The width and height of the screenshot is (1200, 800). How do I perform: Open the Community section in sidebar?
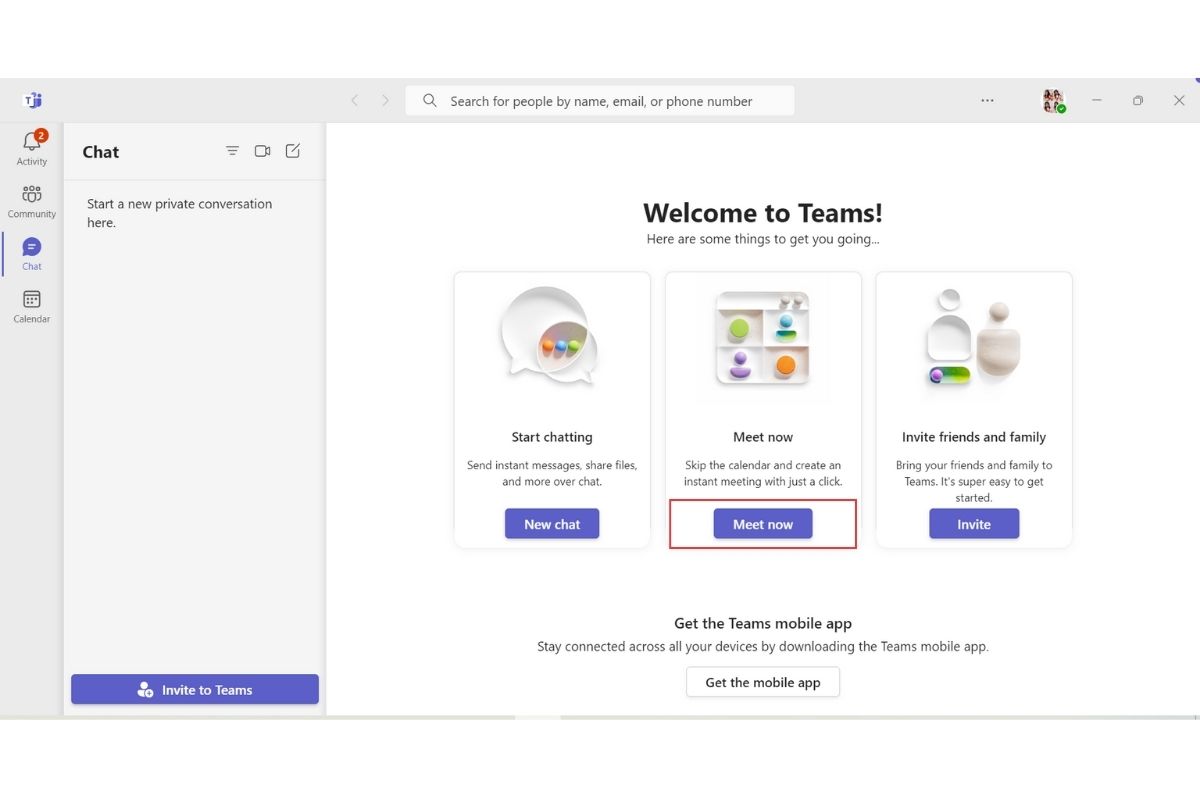(32, 195)
